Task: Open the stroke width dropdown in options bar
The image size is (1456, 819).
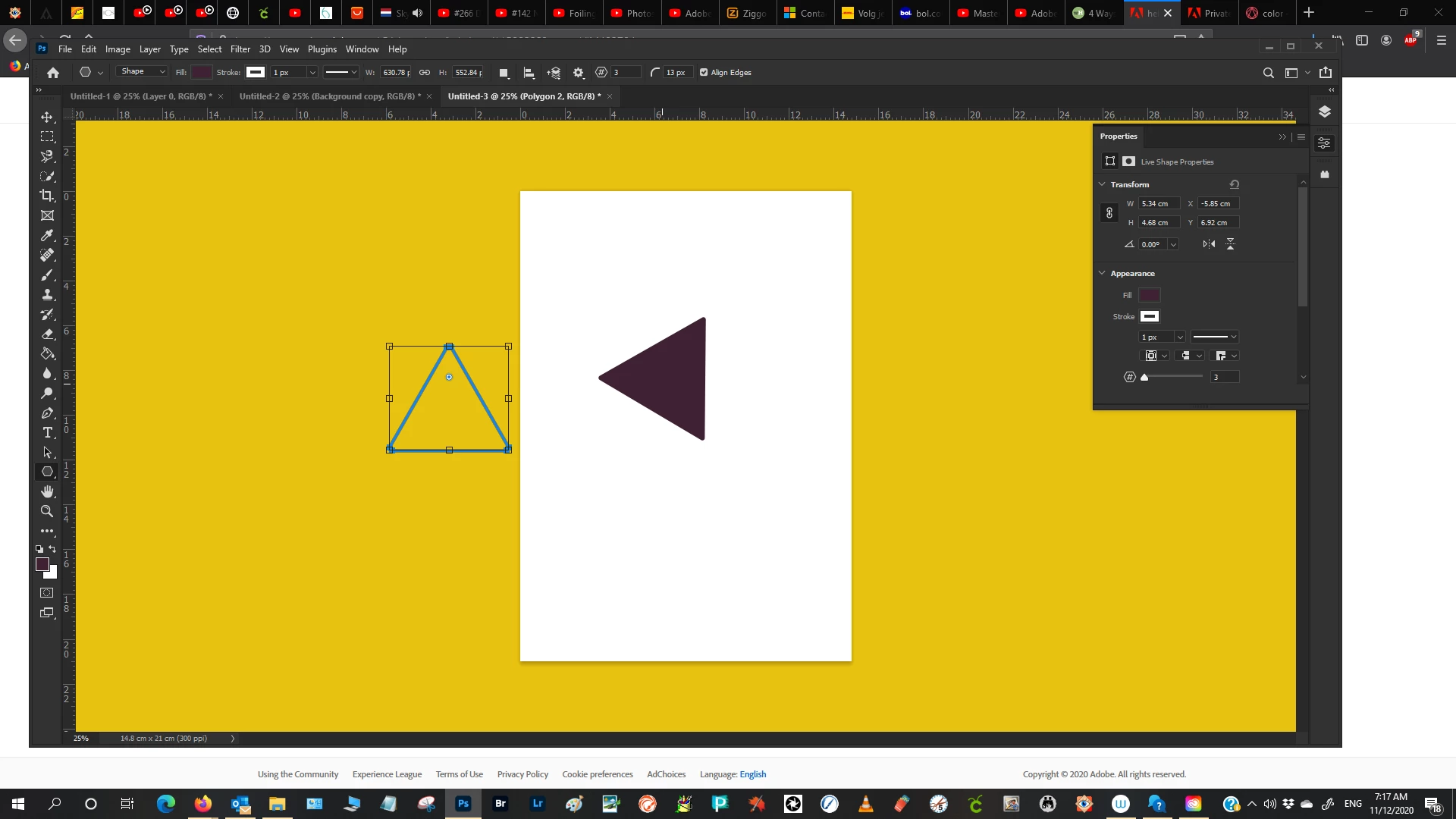Action: click(312, 73)
